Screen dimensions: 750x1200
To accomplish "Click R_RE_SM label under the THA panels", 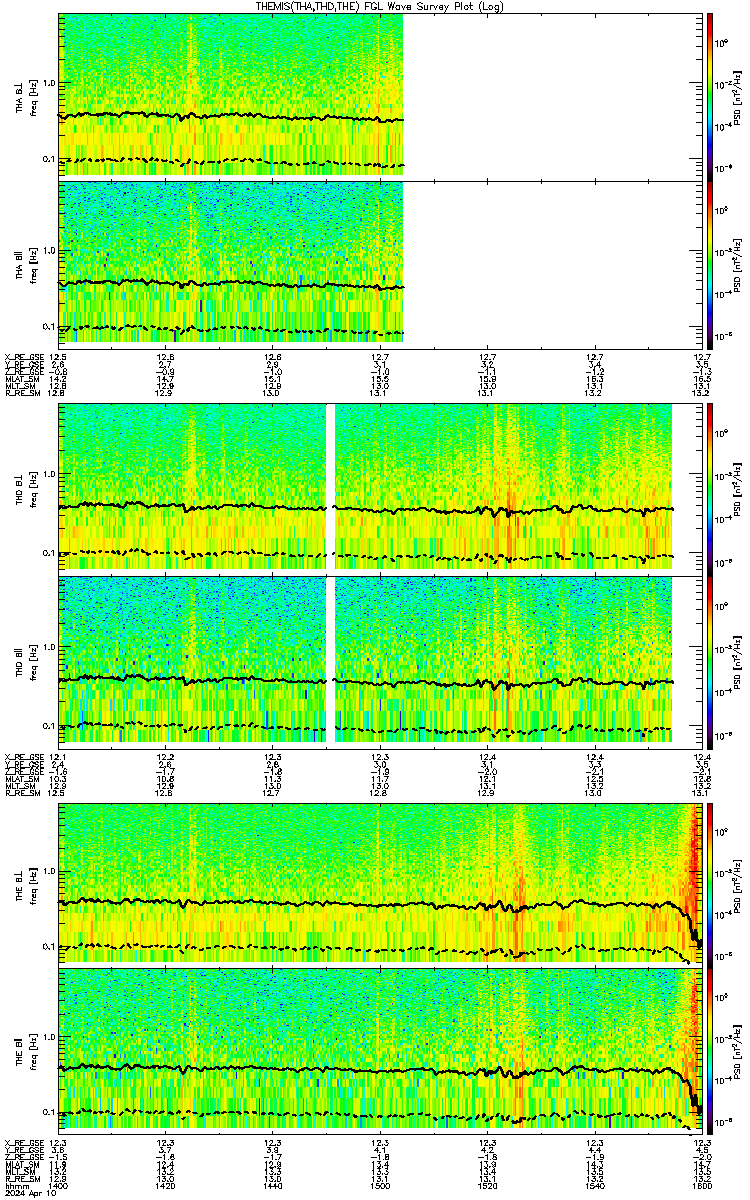I will click(22, 393).
